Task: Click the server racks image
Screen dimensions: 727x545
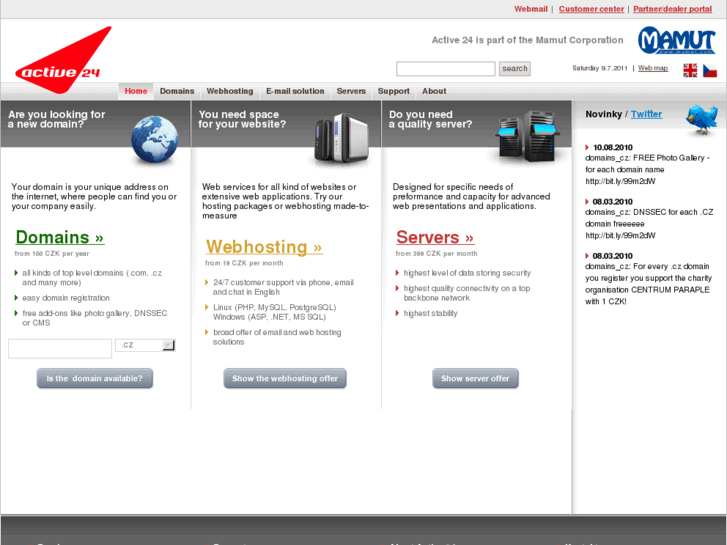Action: [527, 136]
